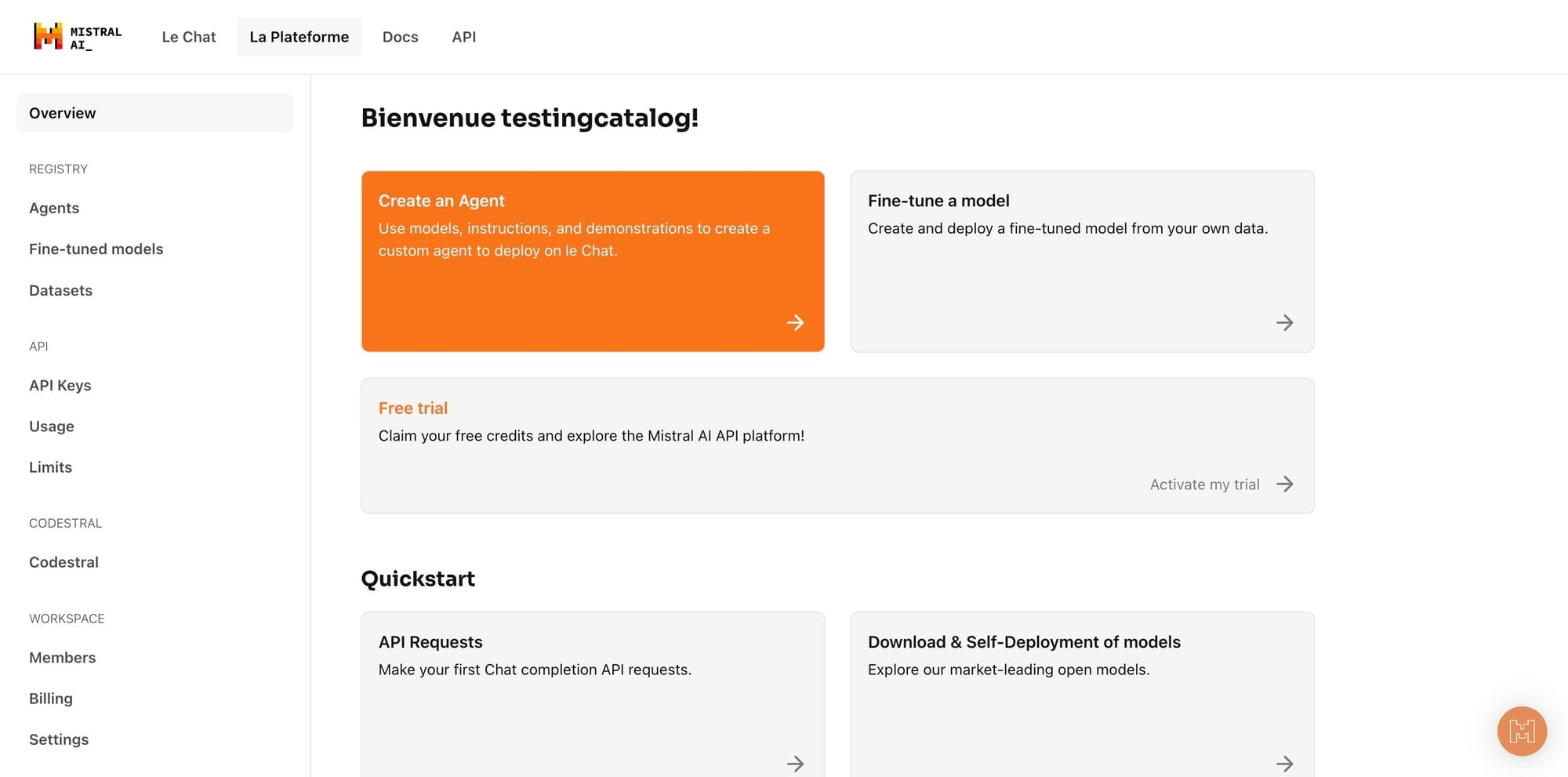Click the arrow on Create an Agent card
Viewport: 1568px width, 777px height.
pos(795,322)
